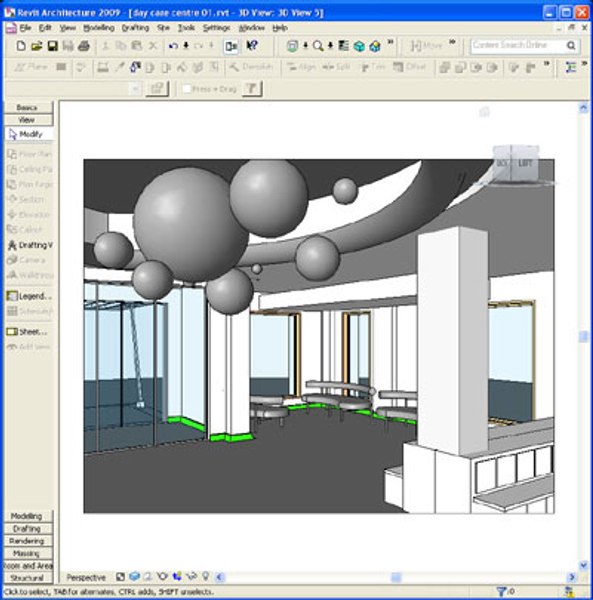Click the Legend command

pyautogui.click(x=29, y=296)
